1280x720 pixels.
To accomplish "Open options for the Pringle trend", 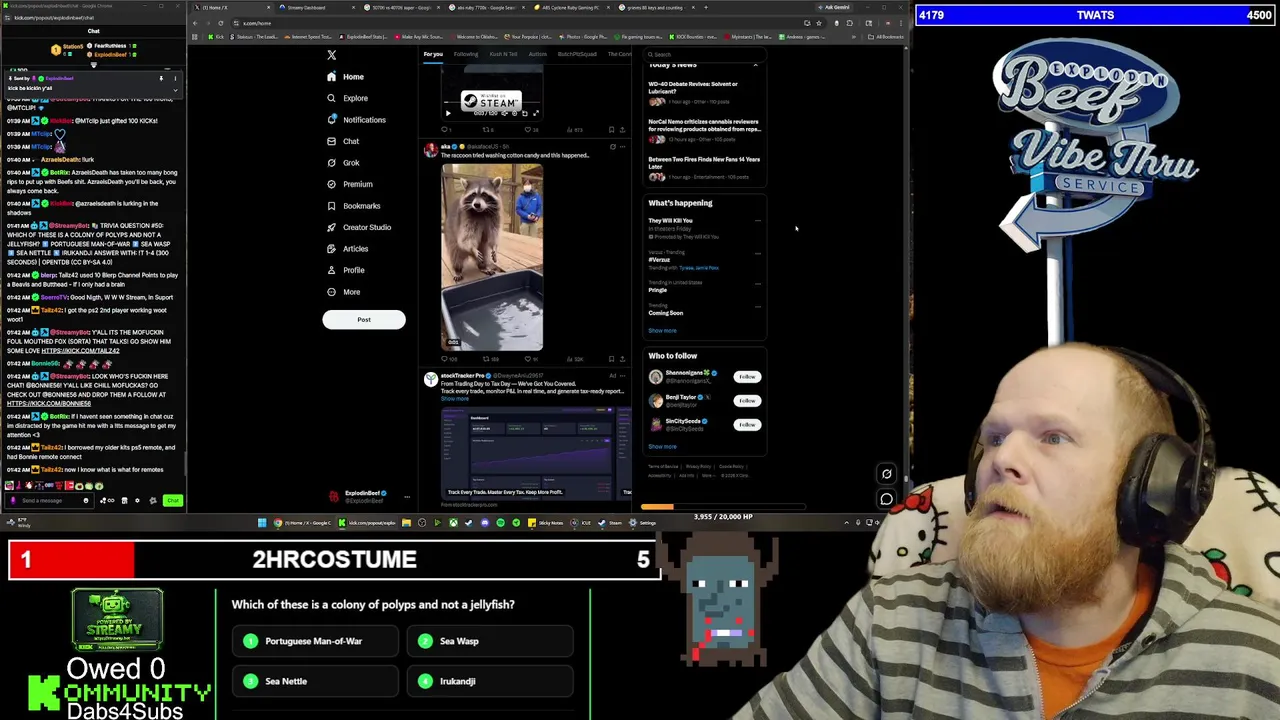I will point(757,283).
